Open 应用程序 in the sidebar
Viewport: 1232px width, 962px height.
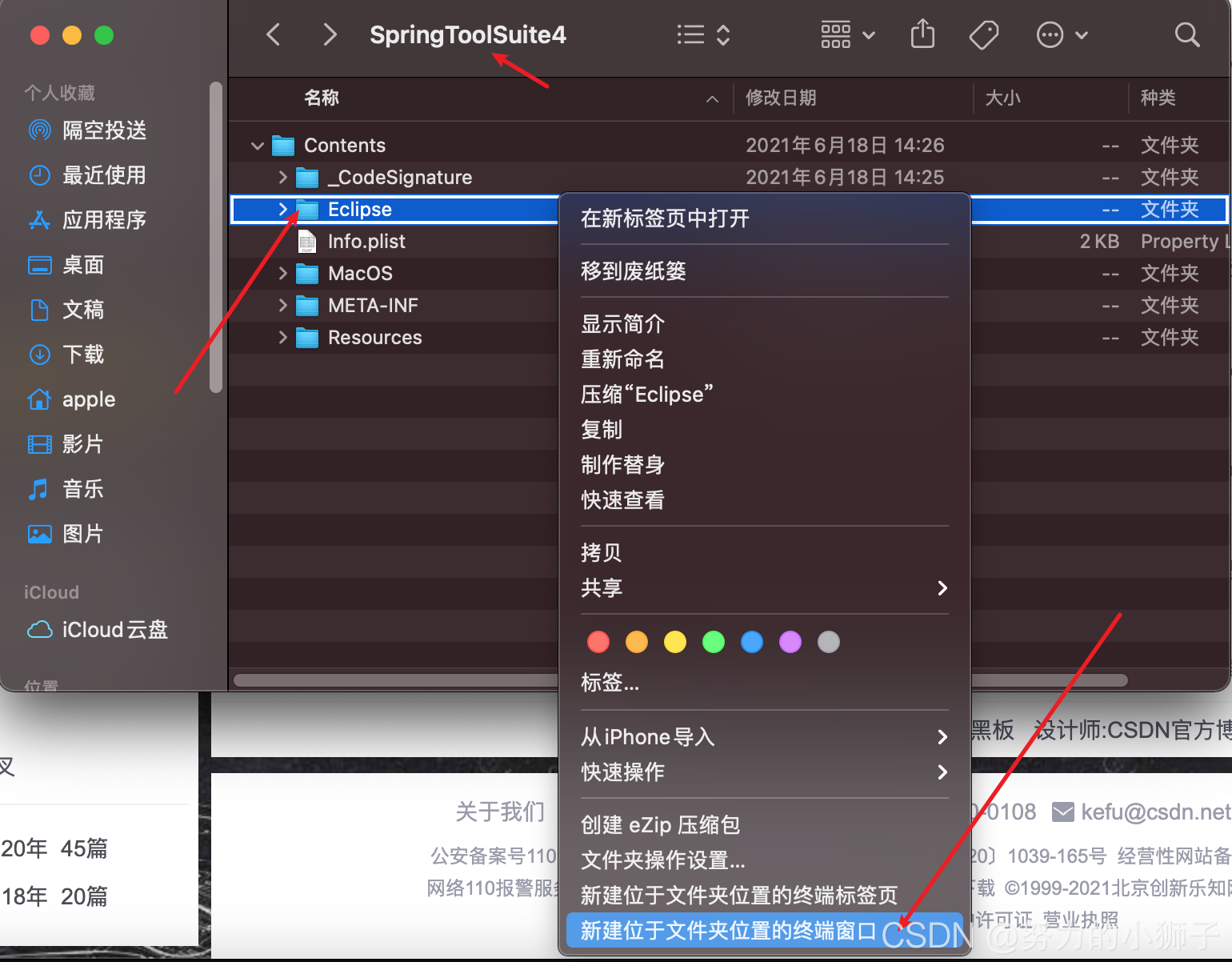(x=88, y=219)
